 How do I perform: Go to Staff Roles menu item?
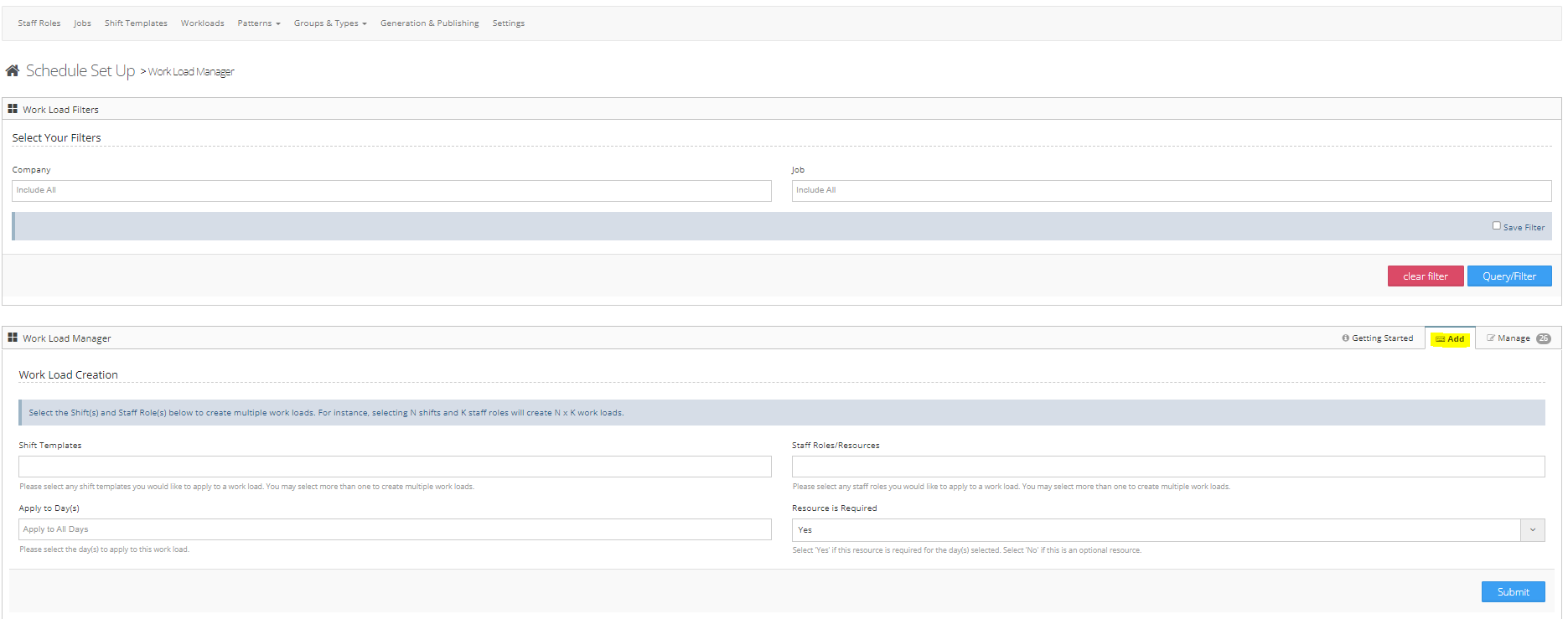[39, 23]
